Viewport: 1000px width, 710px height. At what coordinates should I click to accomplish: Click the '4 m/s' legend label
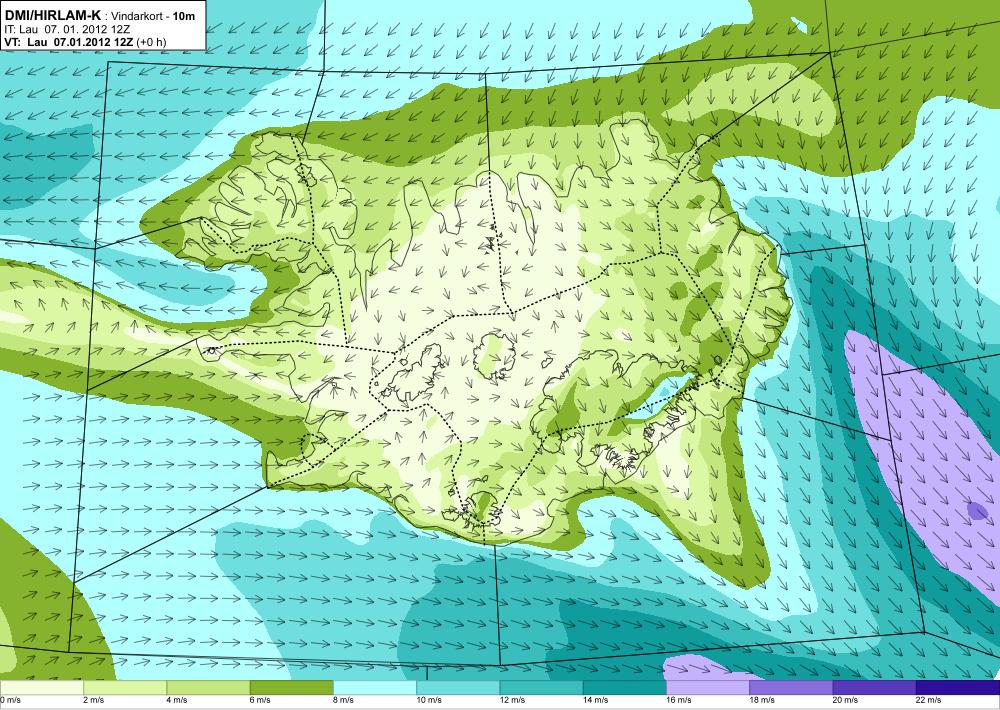pyautogui.click(x=177, y=700)
